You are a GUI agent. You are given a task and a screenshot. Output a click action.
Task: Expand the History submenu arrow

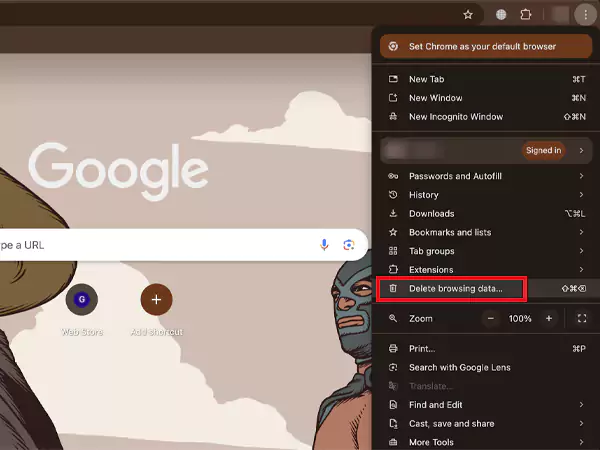pyautogui.click(x=581, y=195)
